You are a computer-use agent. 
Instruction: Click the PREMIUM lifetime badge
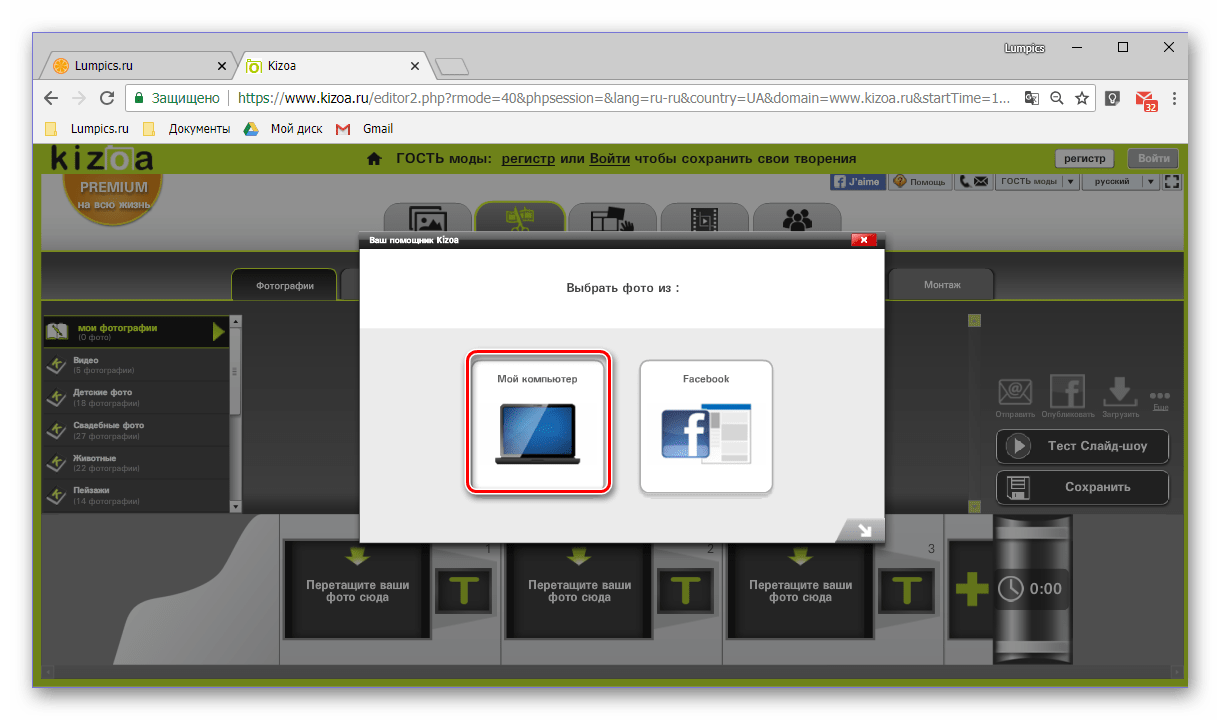point(113,195)
